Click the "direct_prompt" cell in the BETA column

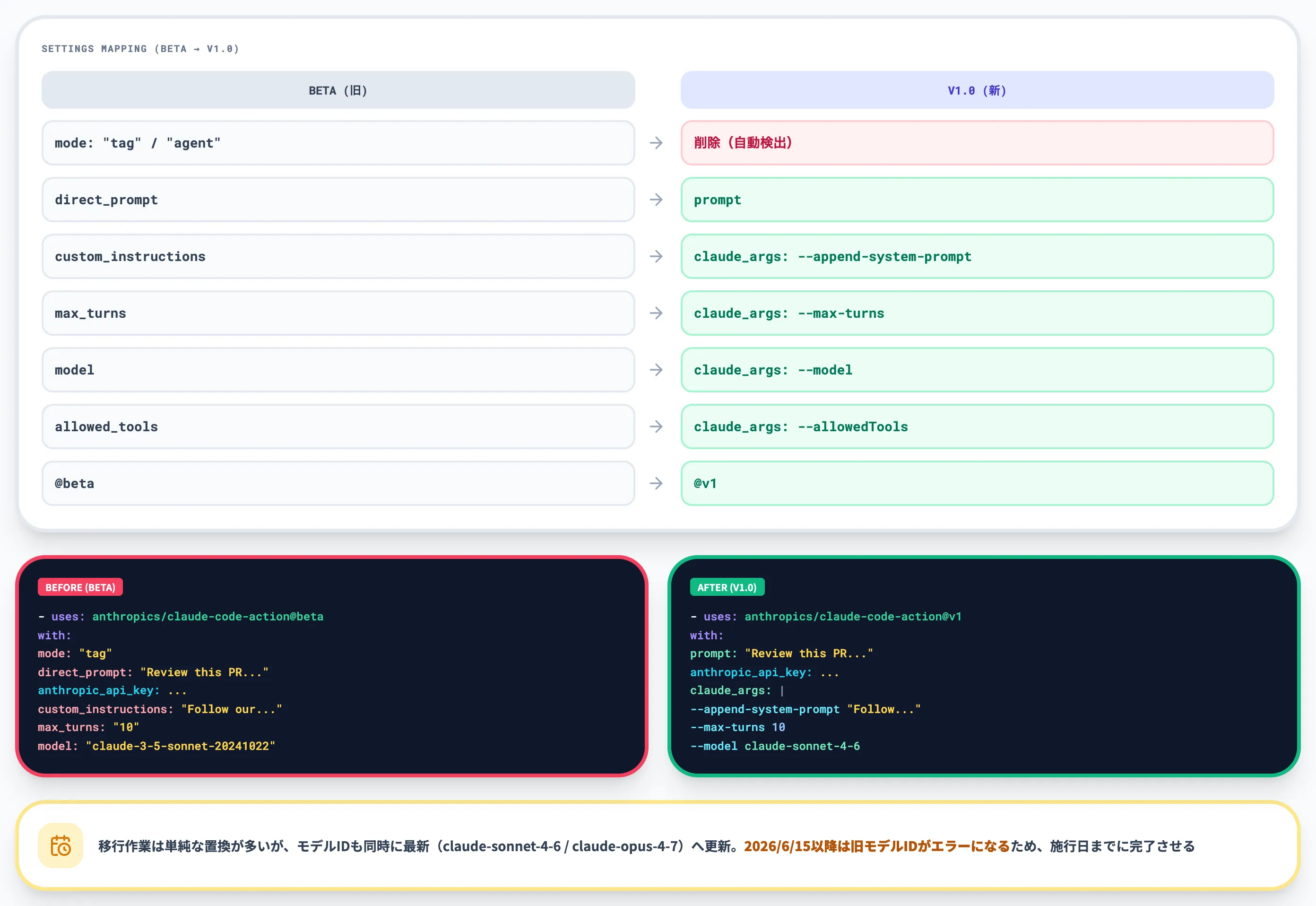[338, 200]
